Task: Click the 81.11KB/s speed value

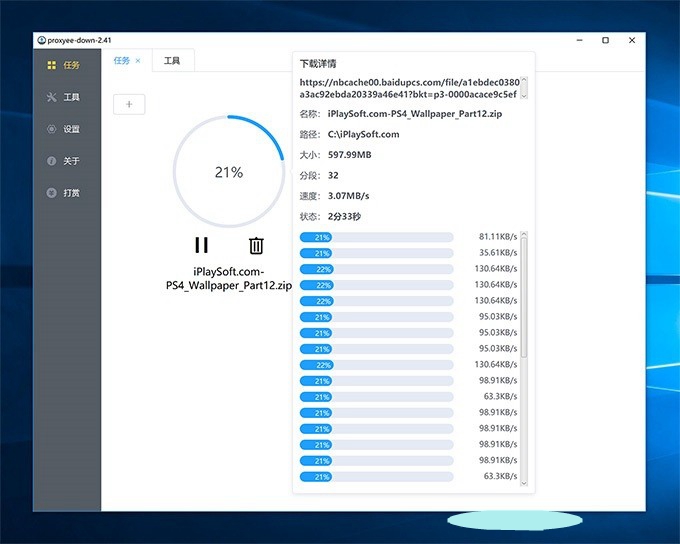Action: pyautogui.click(x=498, y=237)
